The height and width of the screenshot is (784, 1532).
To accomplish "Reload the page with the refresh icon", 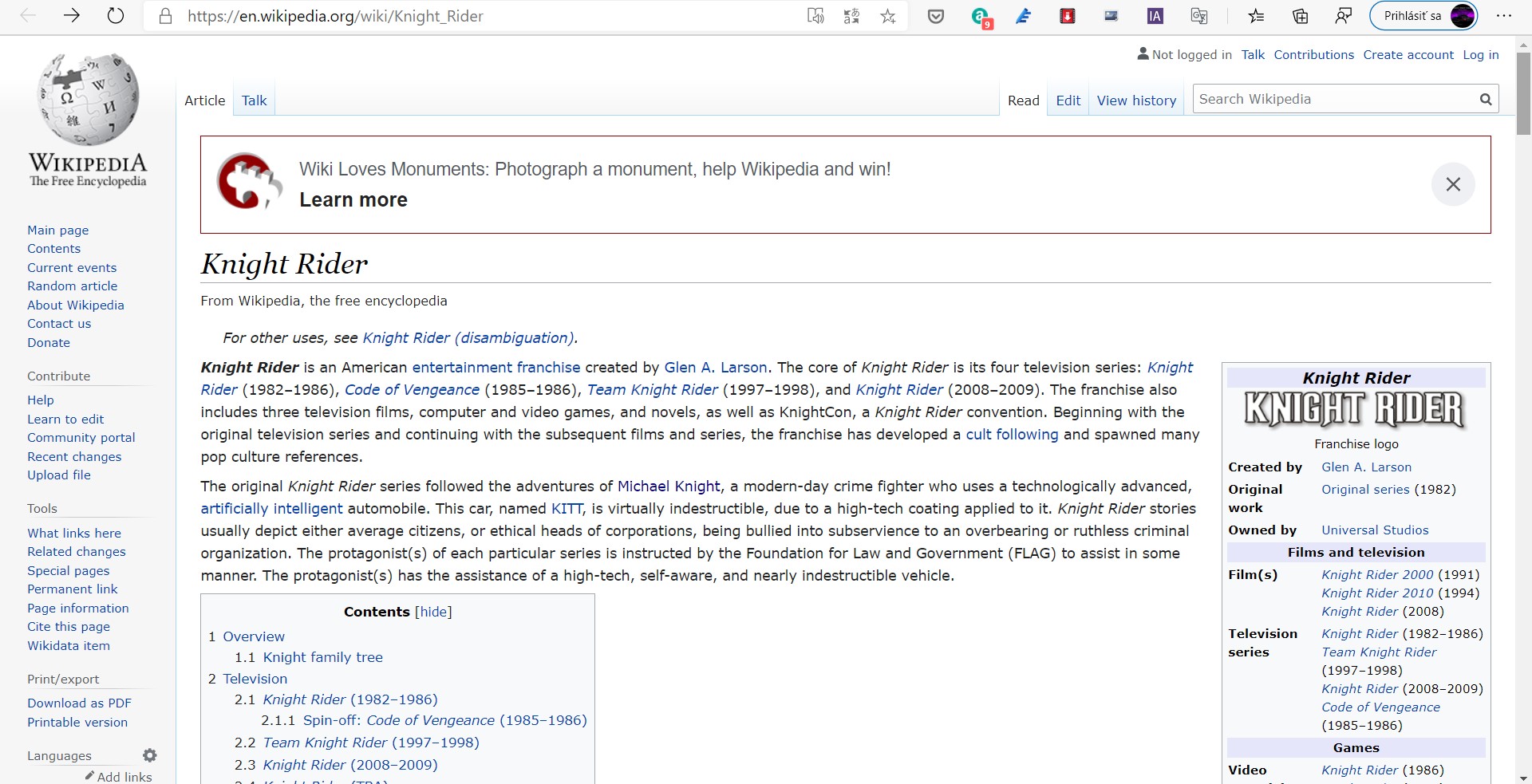I will pyautogui.click(x=116, y=16).
